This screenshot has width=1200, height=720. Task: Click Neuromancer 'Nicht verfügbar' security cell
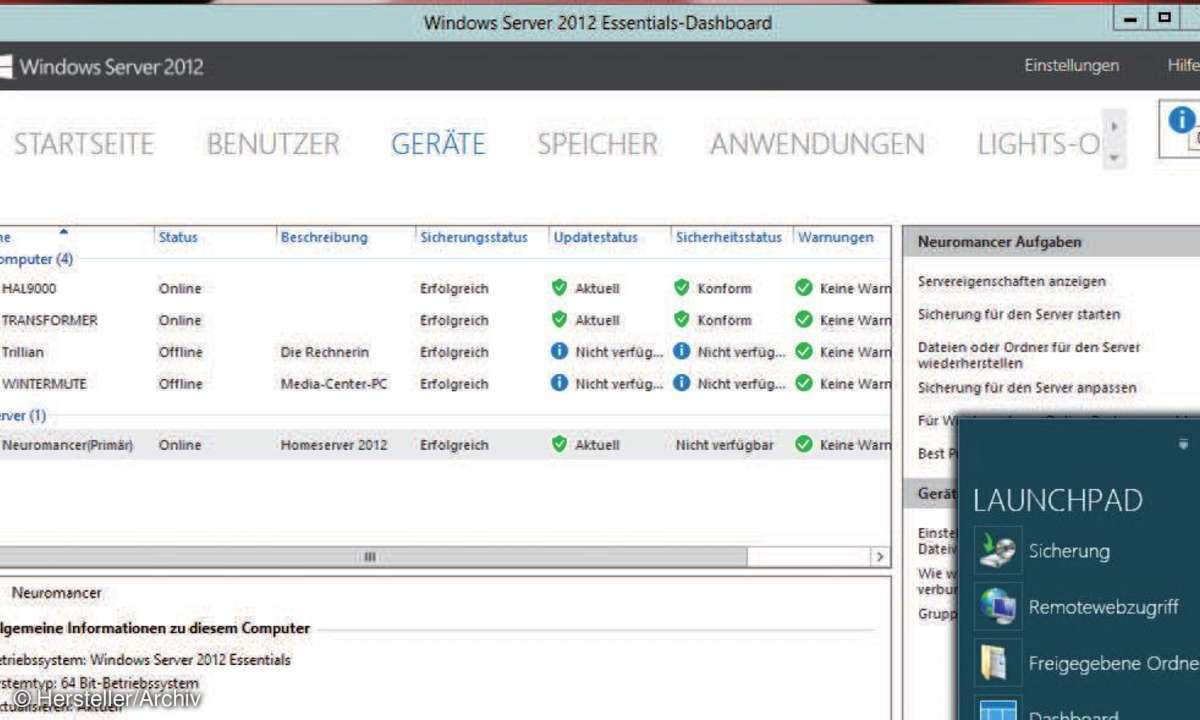725,445
